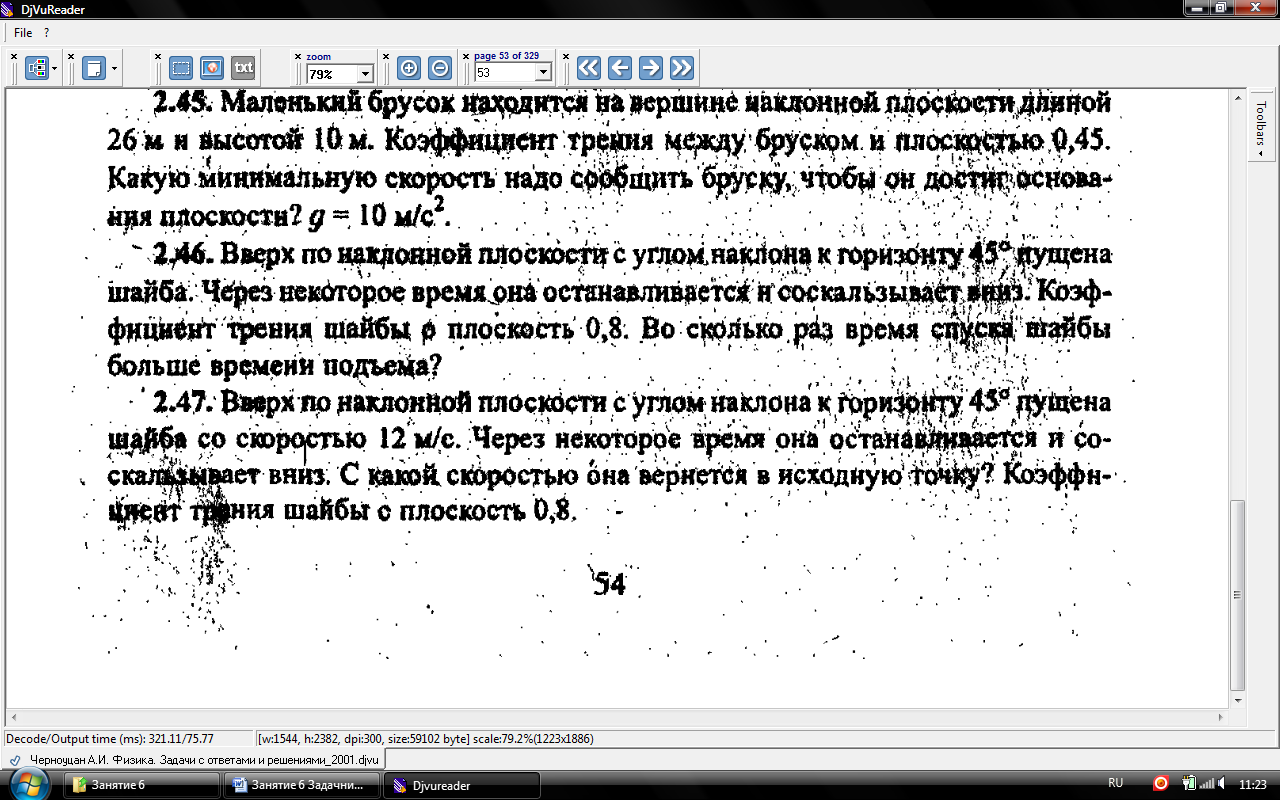
Task: Click the view mode layout icon
Action: (37, 68)
